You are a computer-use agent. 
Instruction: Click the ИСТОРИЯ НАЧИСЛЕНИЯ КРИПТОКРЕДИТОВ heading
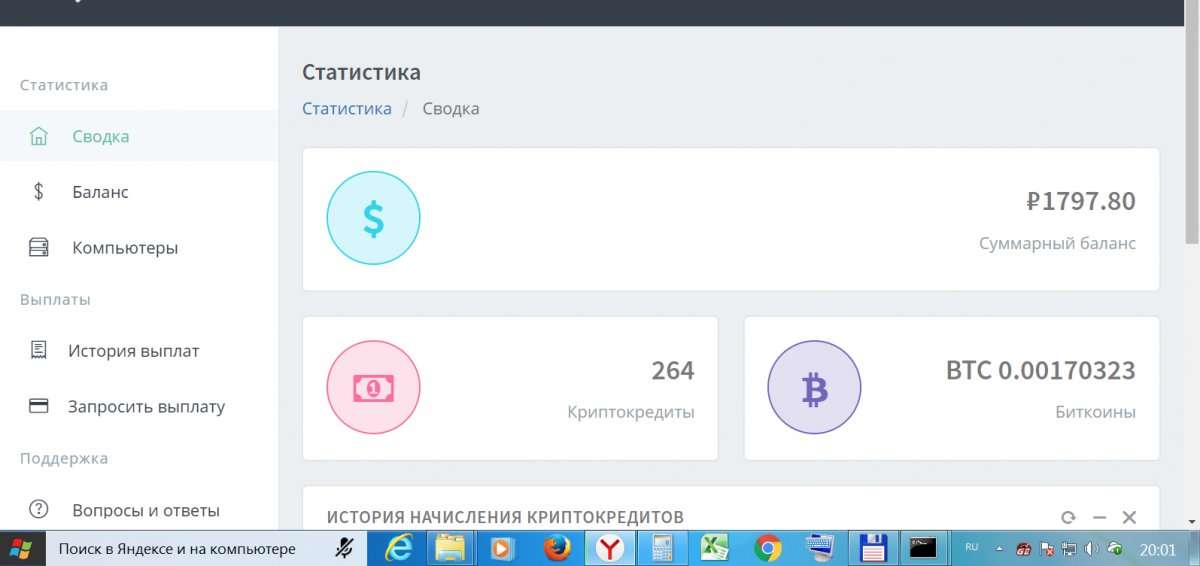505,517
